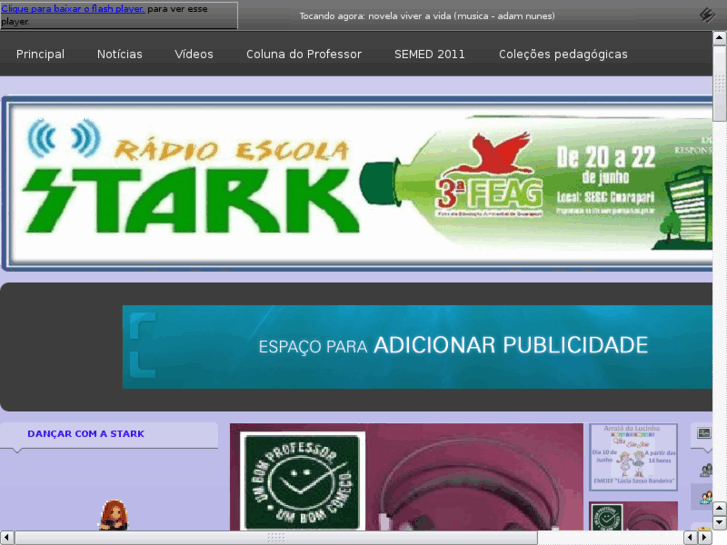Click the gray people group icon
This screenshot has width=727, height=545.
pyautogui.click(x=706, y=470)
